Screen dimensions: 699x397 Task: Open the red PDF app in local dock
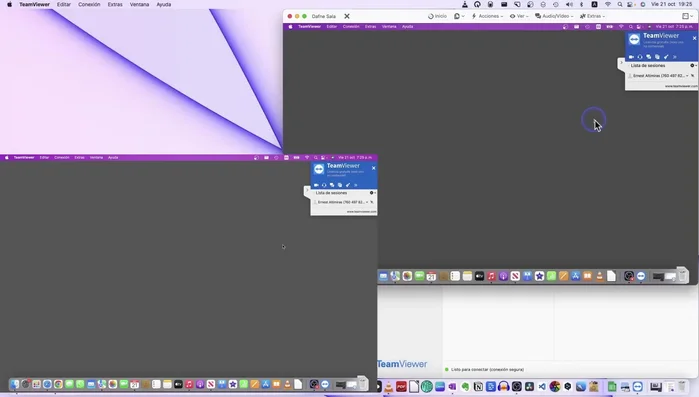point(401,387)
